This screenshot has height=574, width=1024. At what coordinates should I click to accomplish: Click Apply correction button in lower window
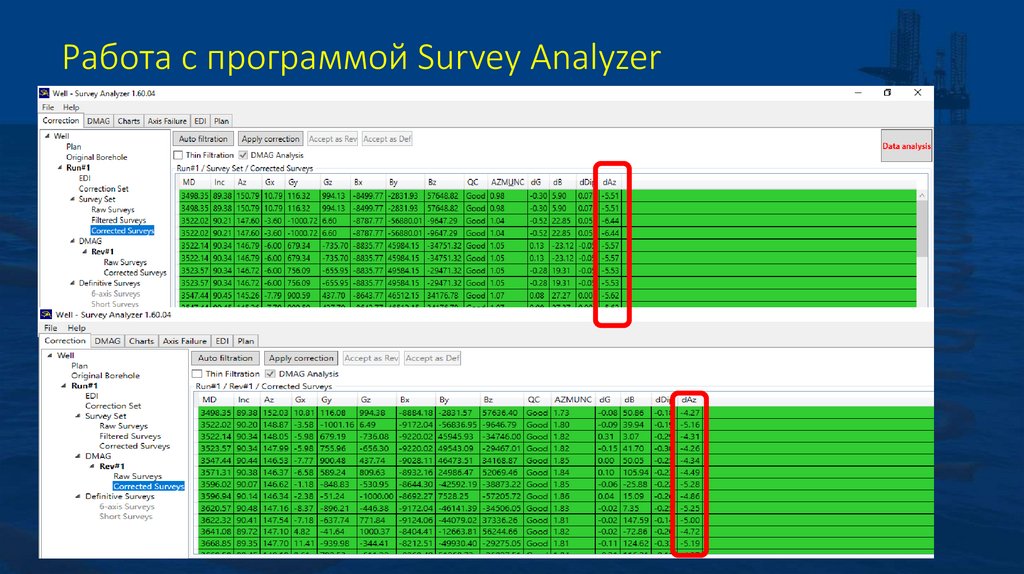[x=301, y=359]
